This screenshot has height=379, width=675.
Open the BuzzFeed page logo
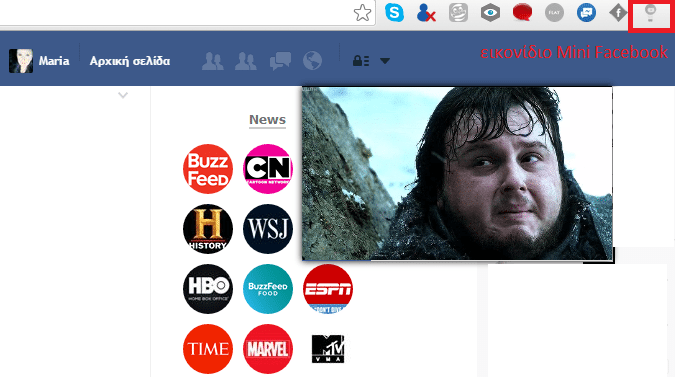point(208,169)
